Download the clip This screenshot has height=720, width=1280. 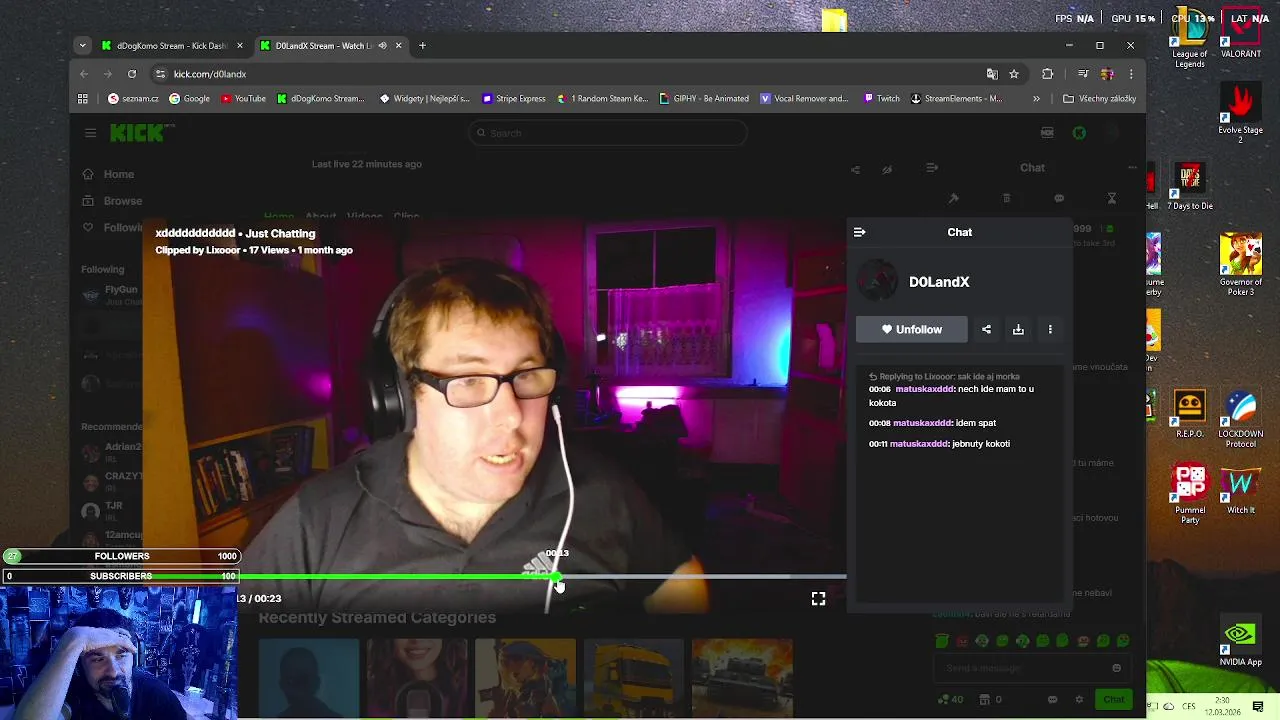[1018, 329]
